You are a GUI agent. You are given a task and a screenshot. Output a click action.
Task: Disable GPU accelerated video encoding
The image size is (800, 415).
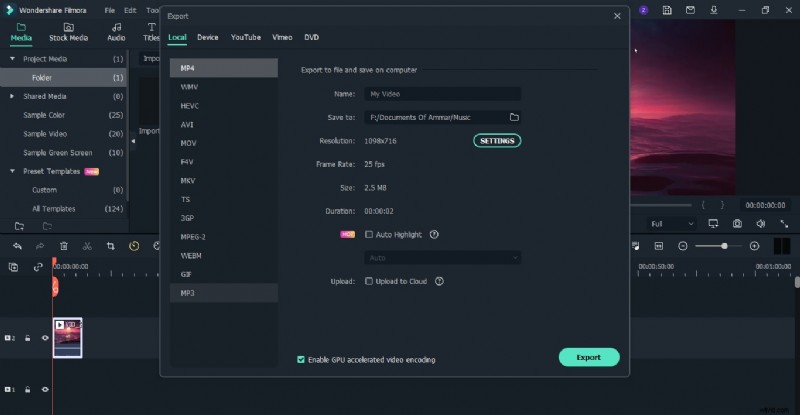(x=301, y=359)
